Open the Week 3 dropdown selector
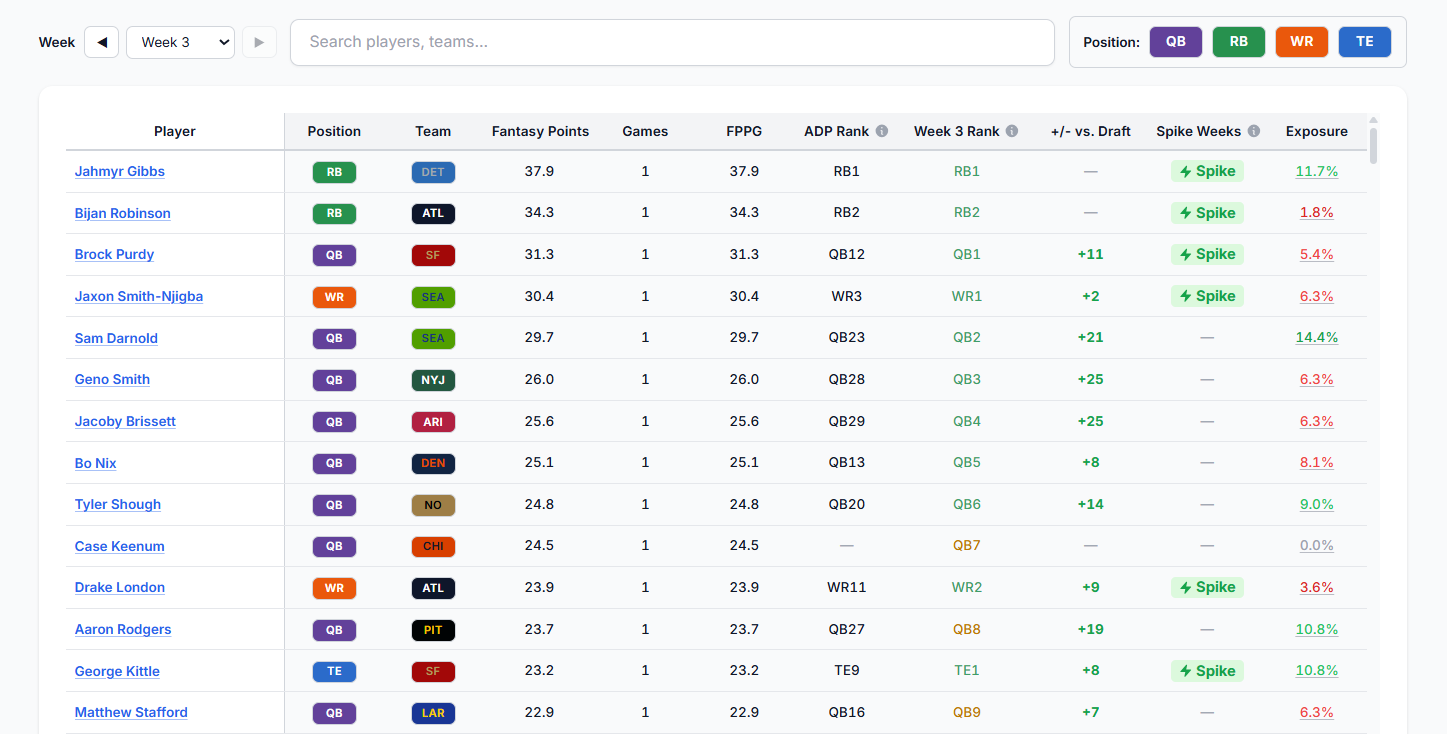Image resolution: width=1447 pixels, height=734 pixels. 180,42
